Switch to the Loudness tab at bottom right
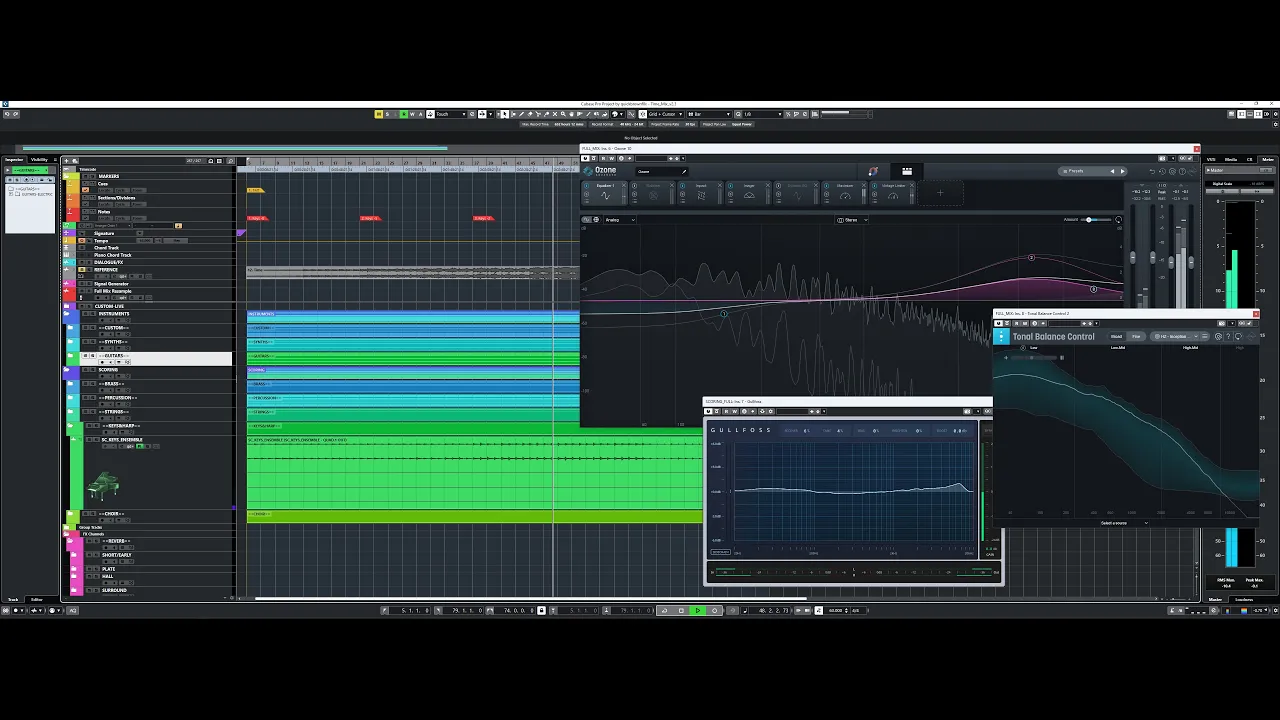Image resolution: width=1280 pixels, height=720 pixels. (x=1244, y=599)
